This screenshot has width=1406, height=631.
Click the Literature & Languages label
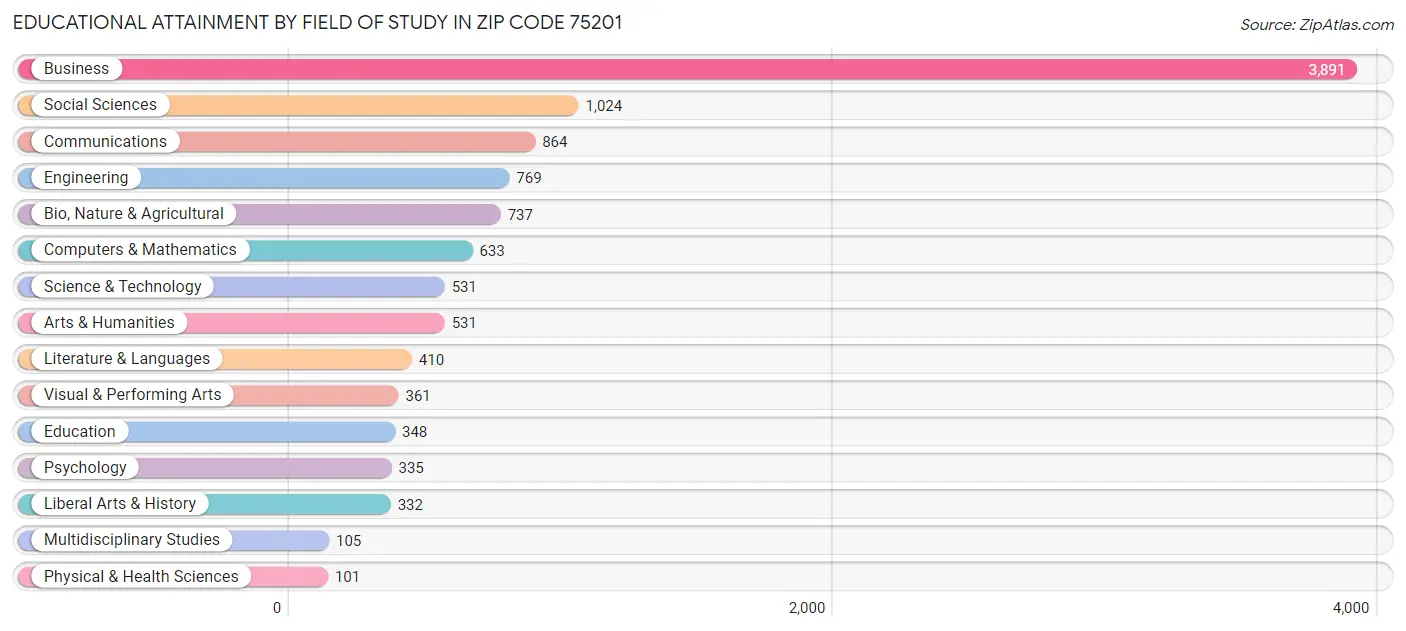pyautogui.click(x=127, y=358)
